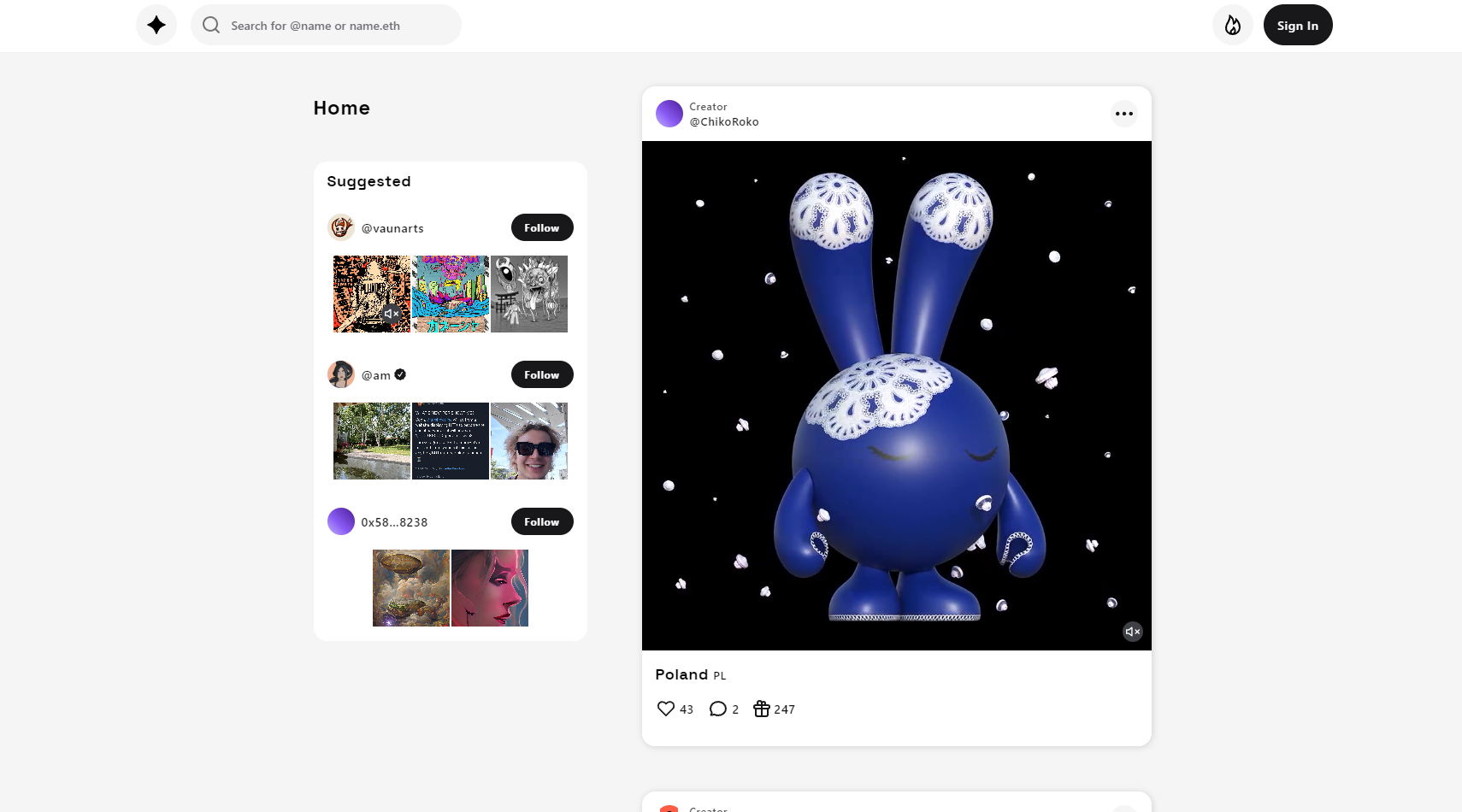Open vaunarts colorful blue-pink pixel thumbnail
Viewport: 1462px width, 812px height.
click(x=451, y=294)
